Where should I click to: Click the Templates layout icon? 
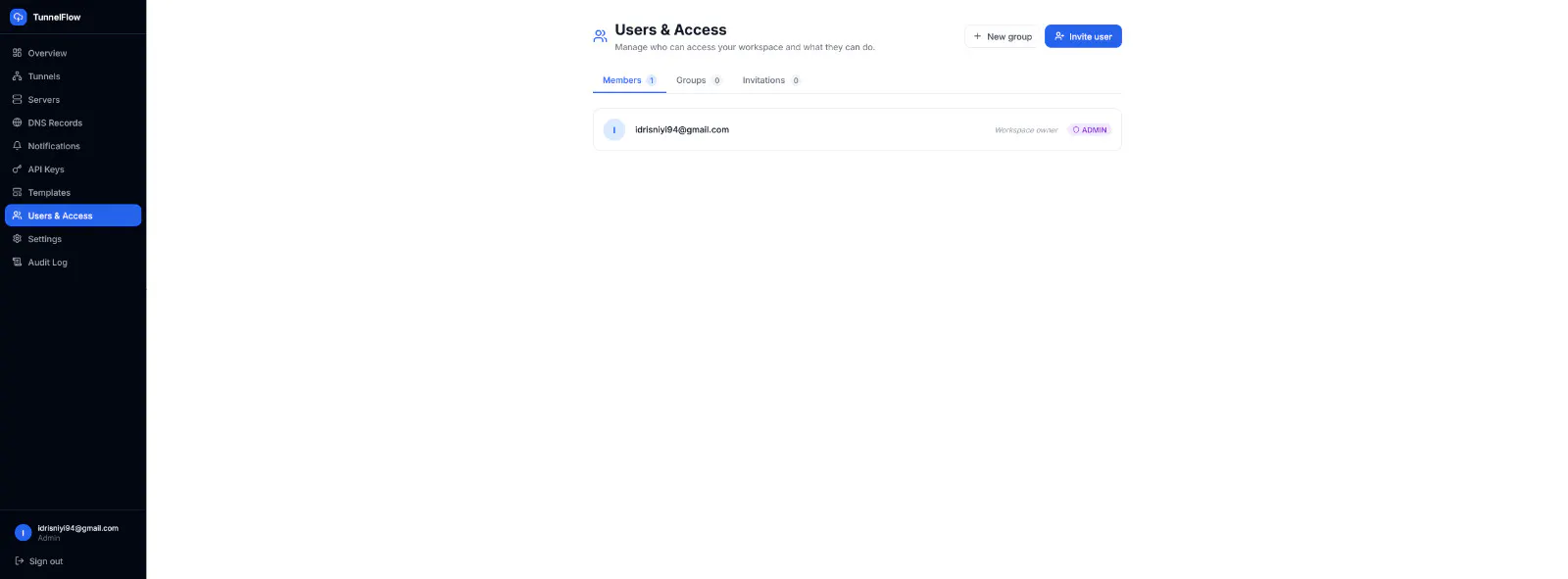[x=17, y=193]
